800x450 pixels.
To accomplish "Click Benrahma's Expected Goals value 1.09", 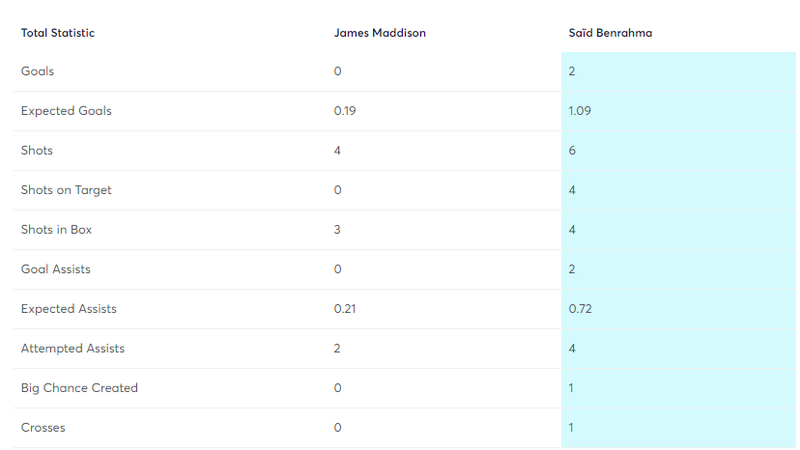I will pos(580,111).
